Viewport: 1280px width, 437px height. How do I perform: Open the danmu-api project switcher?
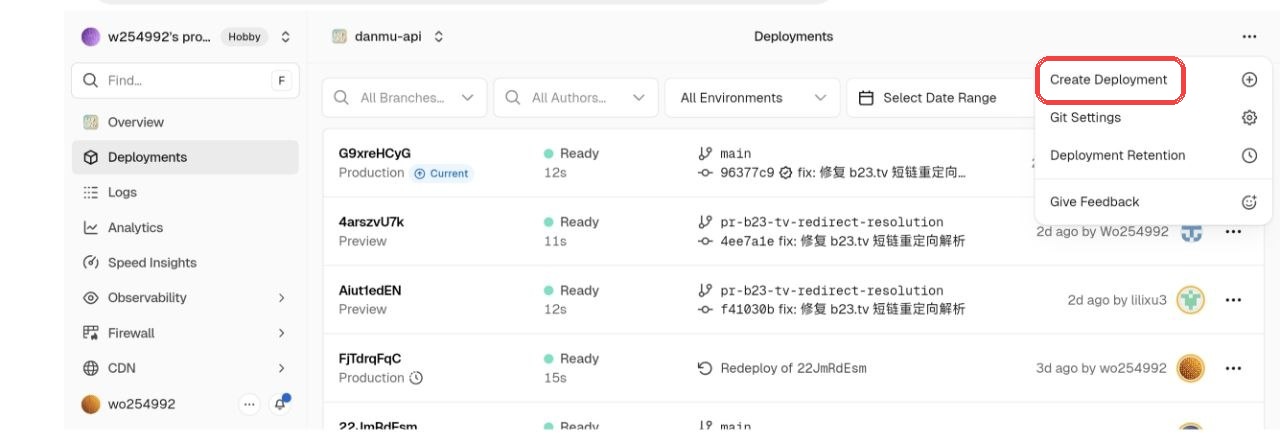pyautogui.click(x=439, y=36)
